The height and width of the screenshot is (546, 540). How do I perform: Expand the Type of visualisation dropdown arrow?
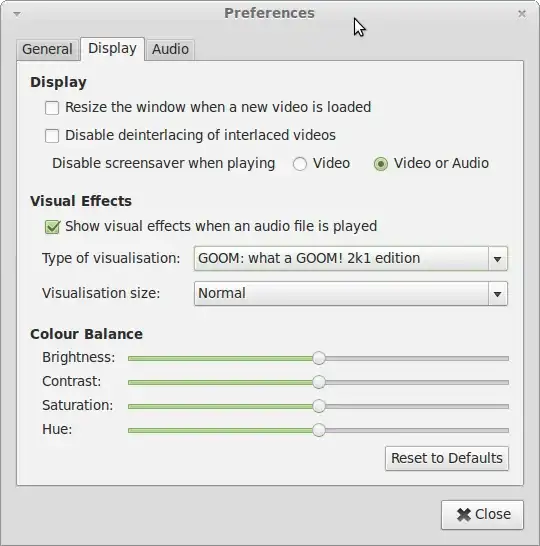click(x=498, y=259)
